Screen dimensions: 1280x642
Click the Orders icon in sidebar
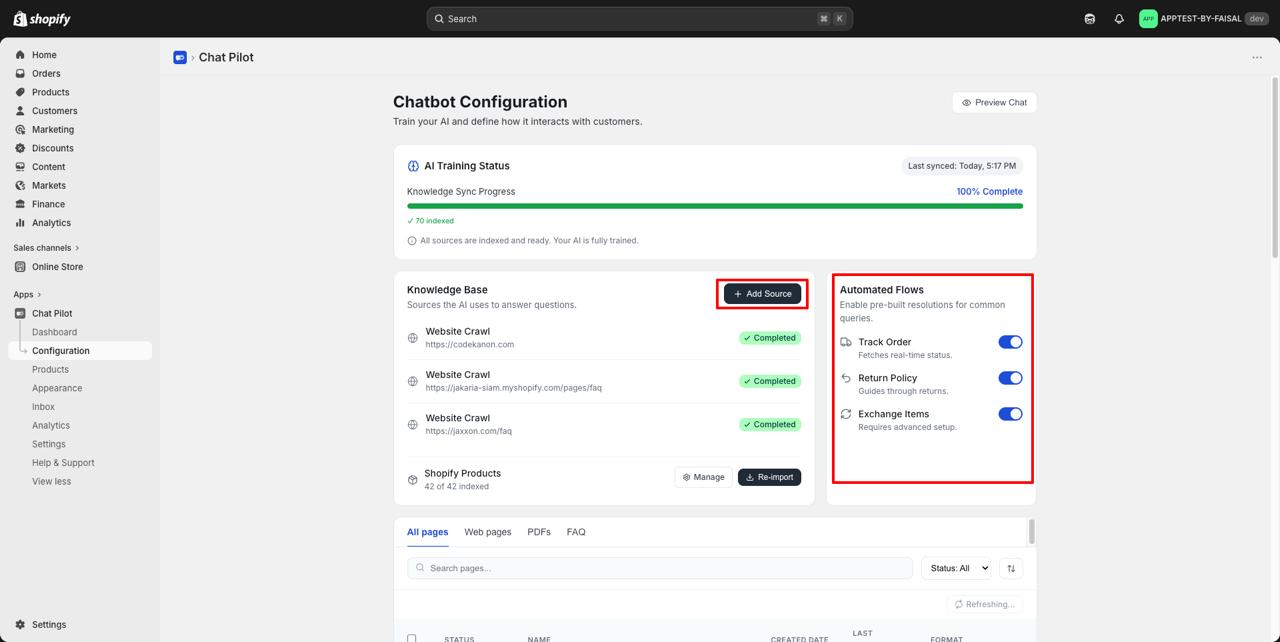[x=20, y=74]
